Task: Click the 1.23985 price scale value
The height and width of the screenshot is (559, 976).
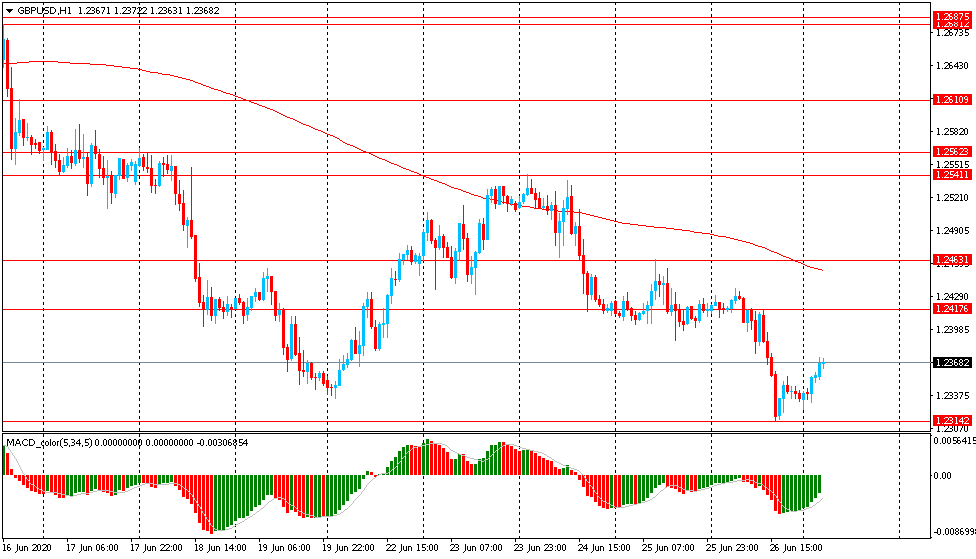Action: click(x=952, y=329)
